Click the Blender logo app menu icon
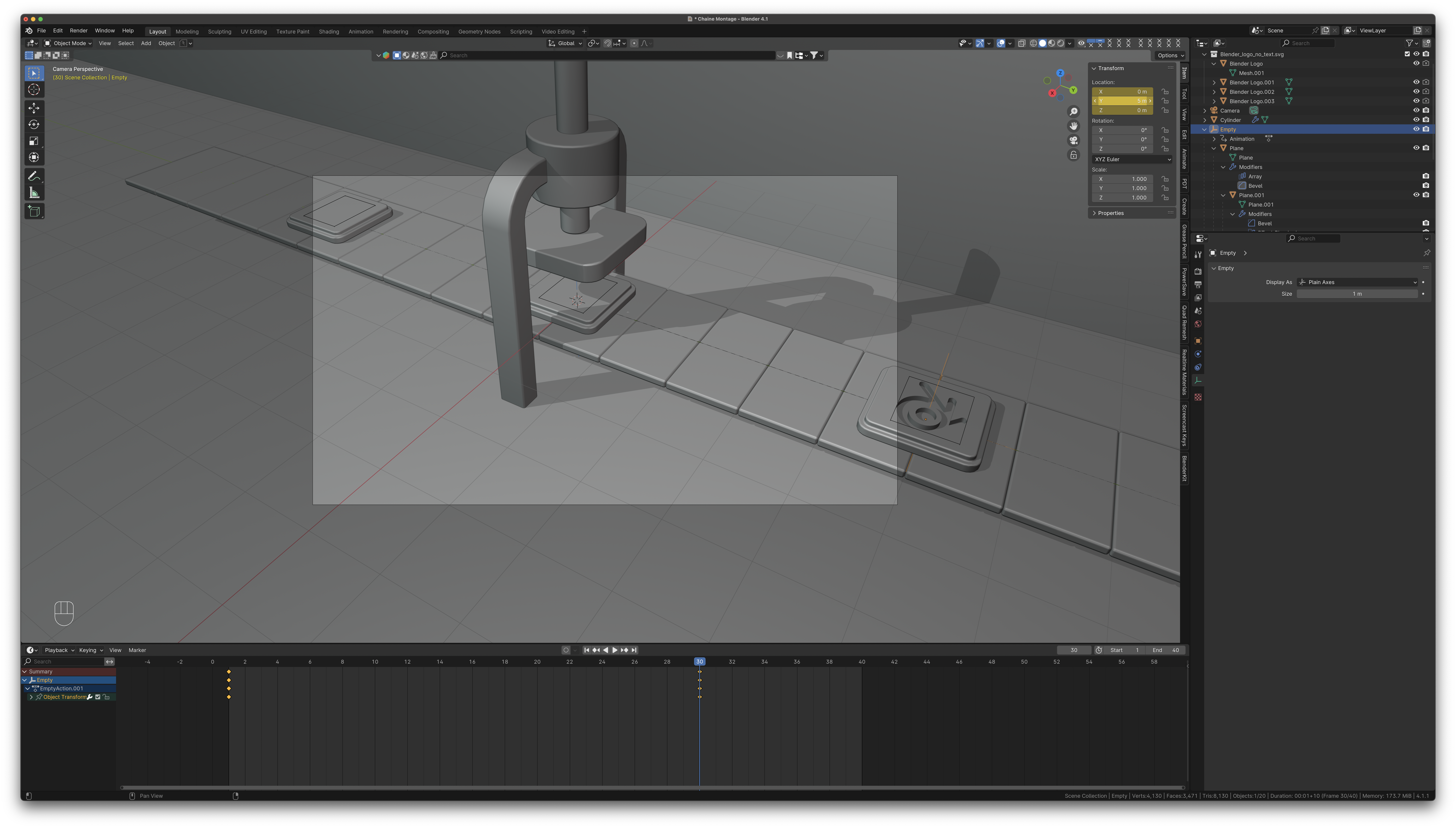1456x828 pixels. pyautogui.click(x=29, y=31)
